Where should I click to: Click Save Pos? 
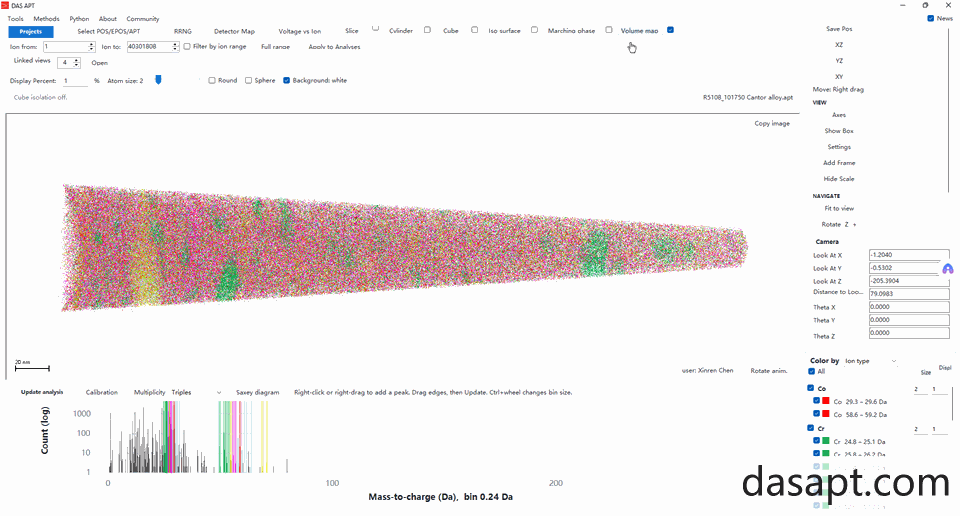(839, 29)
